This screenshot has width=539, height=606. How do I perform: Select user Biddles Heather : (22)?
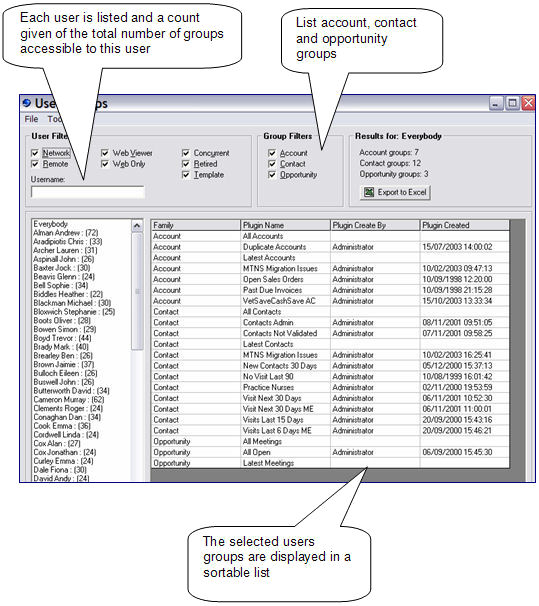tap(68, 294)
